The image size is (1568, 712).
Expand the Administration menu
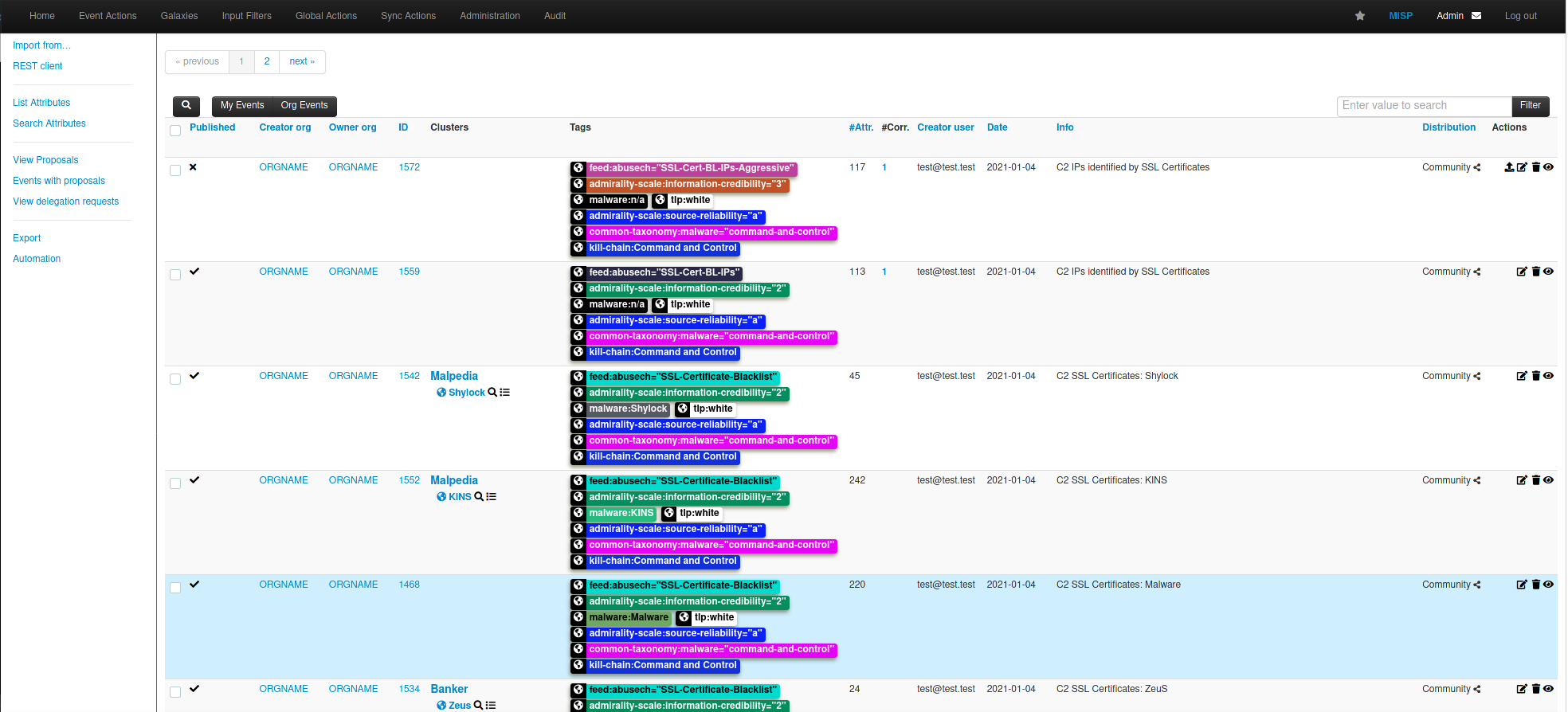(x=490, y=16)
